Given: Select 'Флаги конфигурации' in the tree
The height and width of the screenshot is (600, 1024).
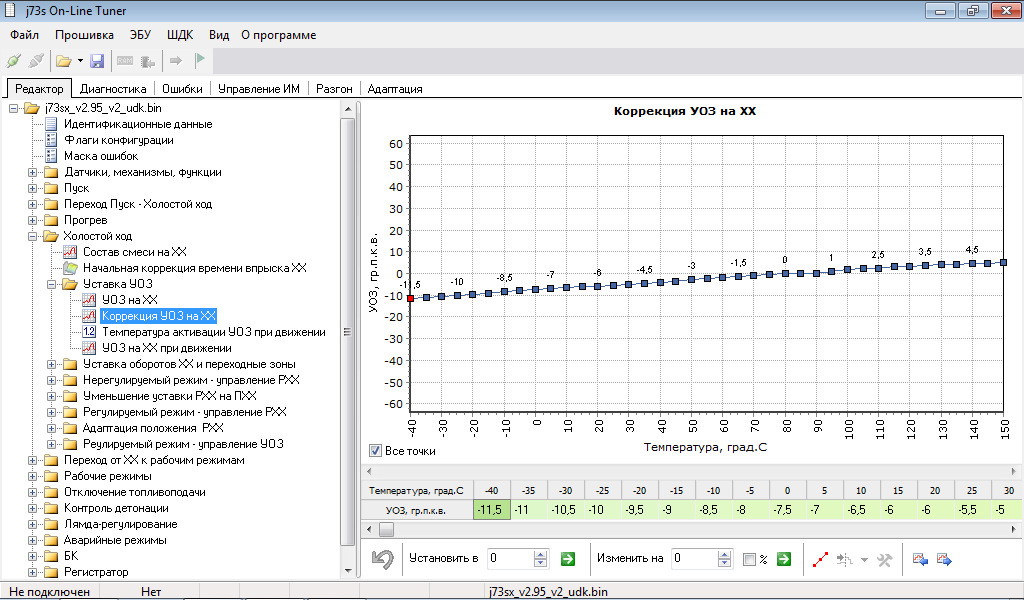Looking at the screenshot, I should click(119, 140).
